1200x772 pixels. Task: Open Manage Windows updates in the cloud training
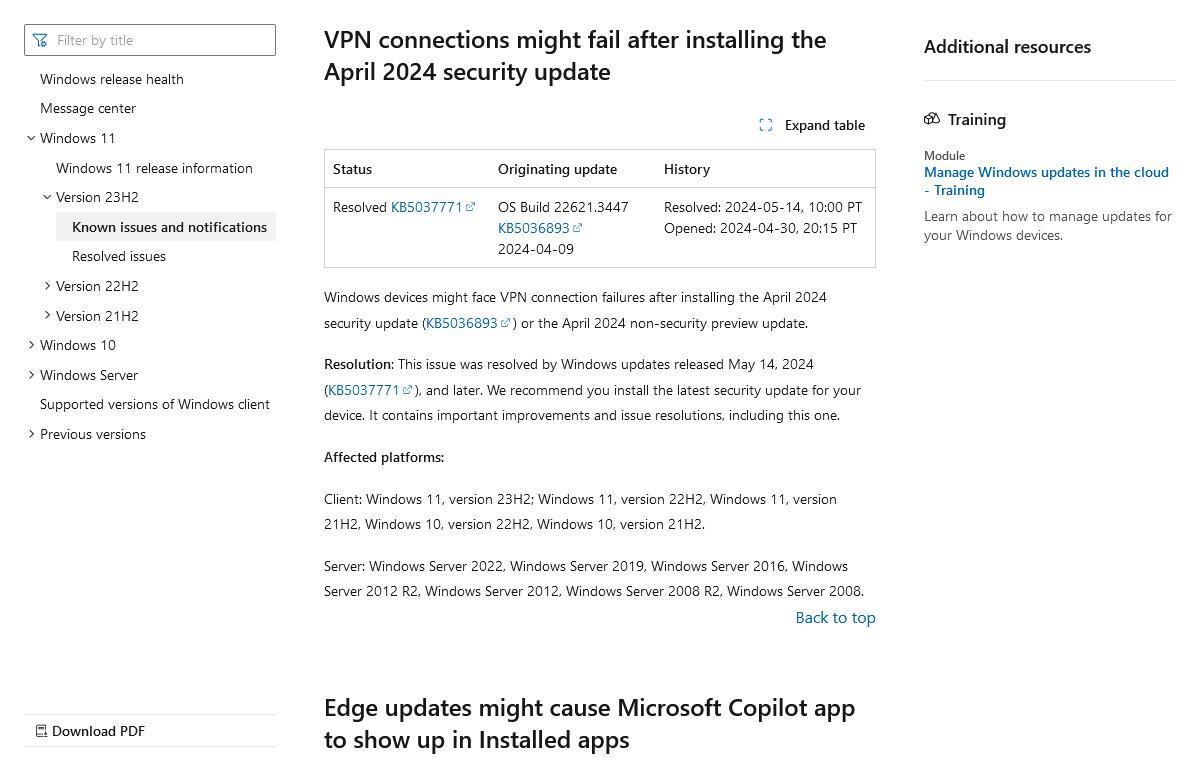pos(1046,181)
